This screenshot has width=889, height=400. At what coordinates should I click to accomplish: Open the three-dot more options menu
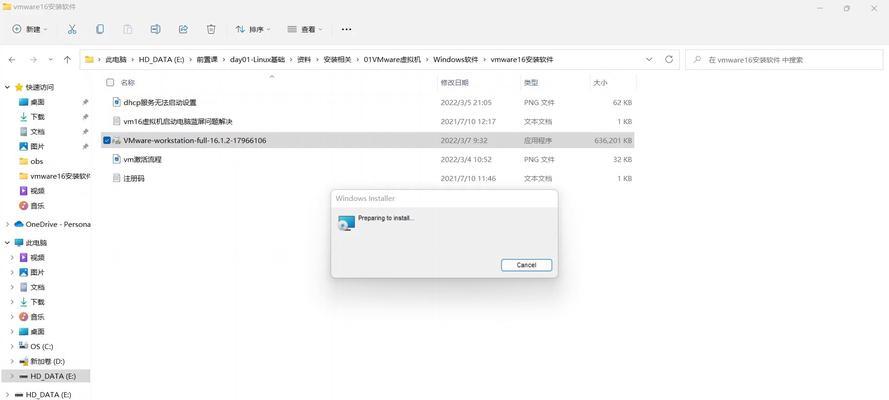(346, 29)
